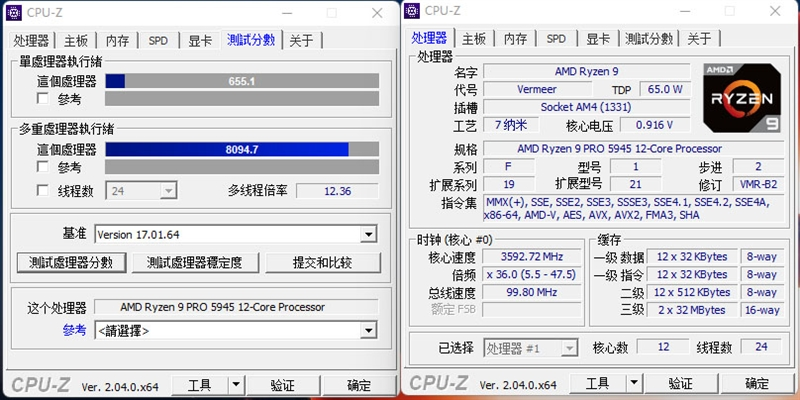Click 核心速度 value 3592.72 MHz
Image resolution: width=800 pixels, height=400 pixels.
pyautogui.click(x=532, y=257)
